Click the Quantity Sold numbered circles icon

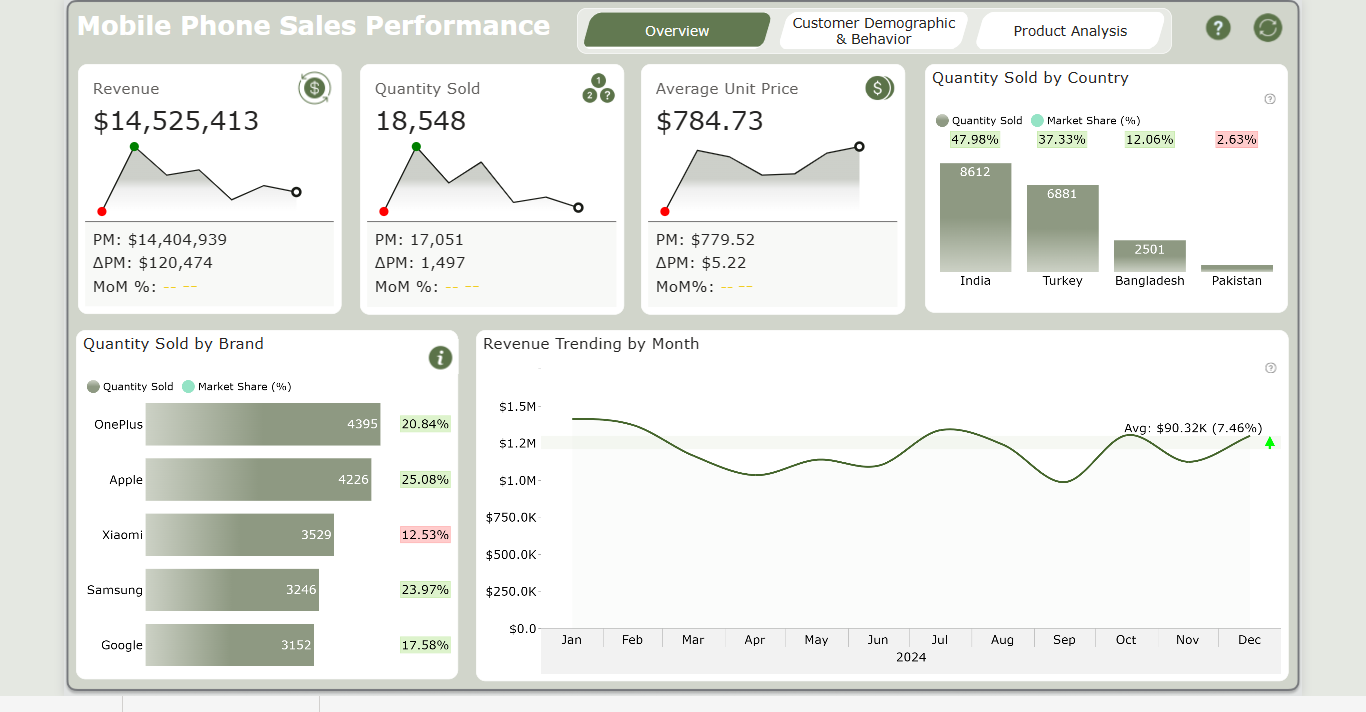pos(598,88)
